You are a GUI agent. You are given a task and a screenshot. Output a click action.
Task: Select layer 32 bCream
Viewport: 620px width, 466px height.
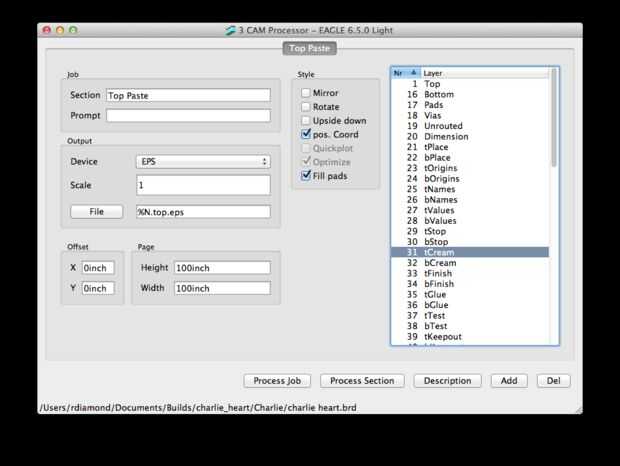tap(470, 263)
